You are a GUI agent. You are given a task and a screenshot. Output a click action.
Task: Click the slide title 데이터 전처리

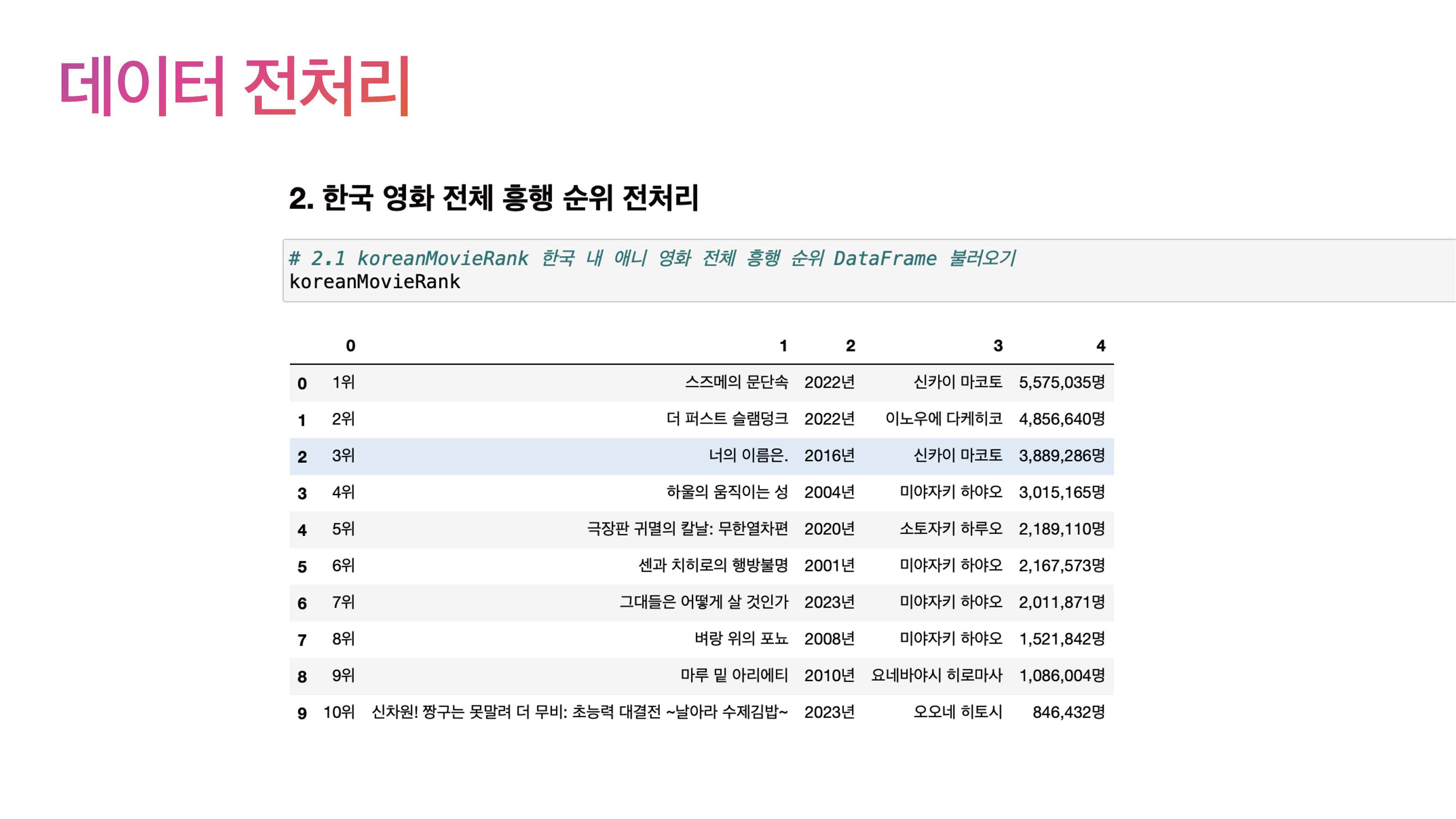pos(234,87)
